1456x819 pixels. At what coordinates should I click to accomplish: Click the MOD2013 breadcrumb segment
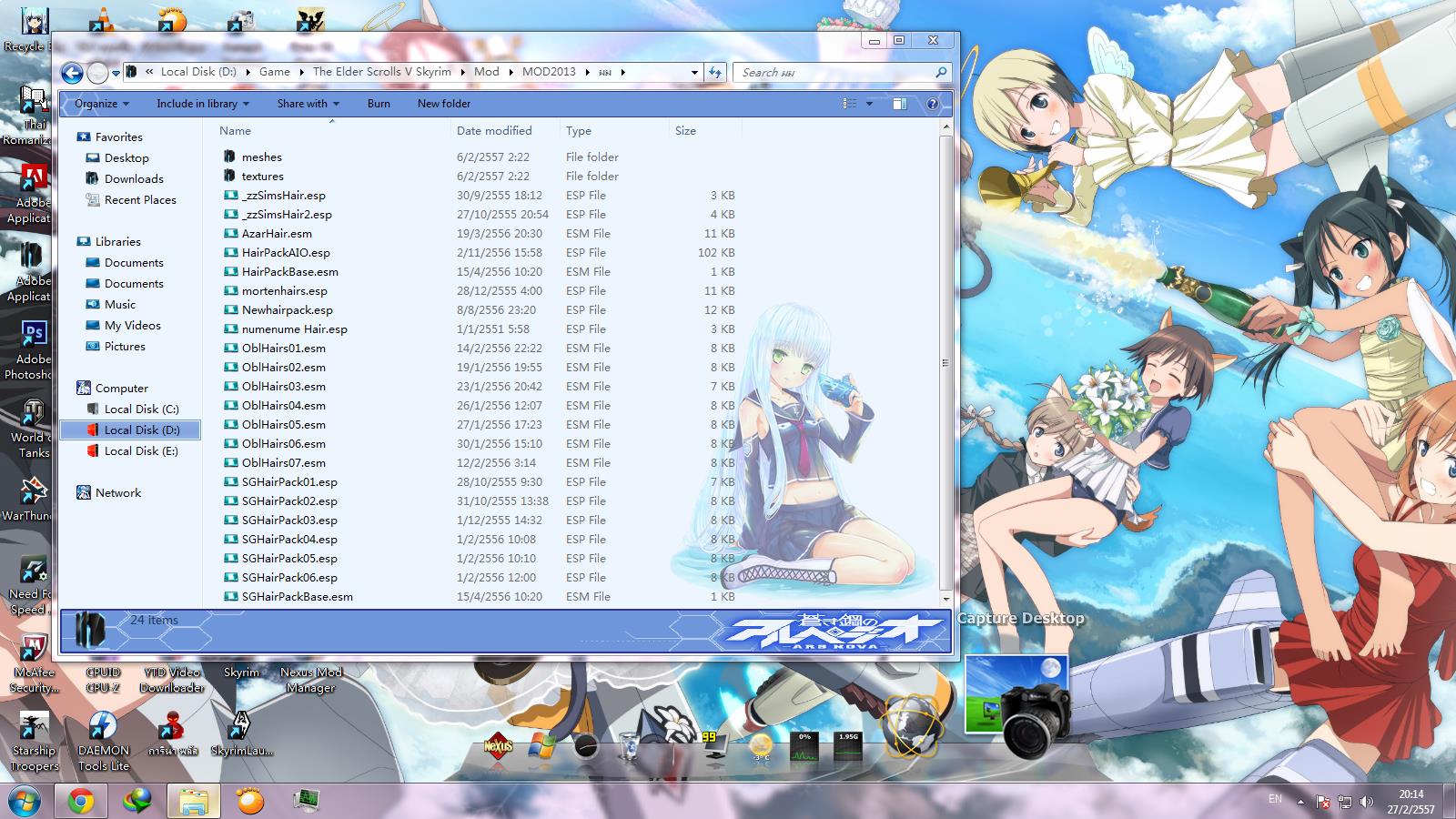coord(549,72)
